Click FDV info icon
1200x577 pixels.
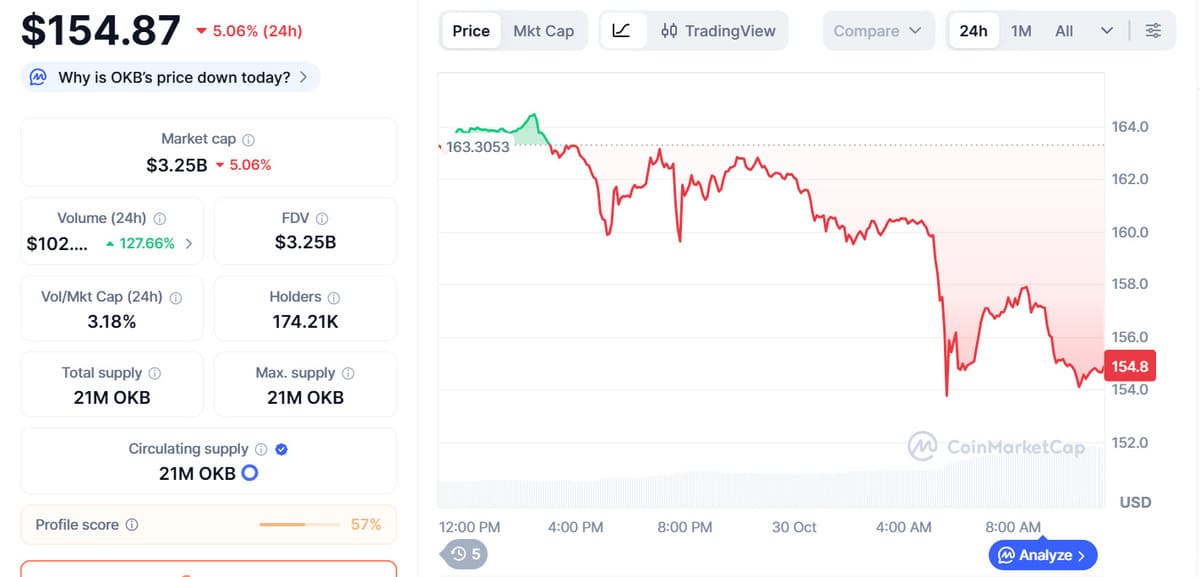[322, 219]
